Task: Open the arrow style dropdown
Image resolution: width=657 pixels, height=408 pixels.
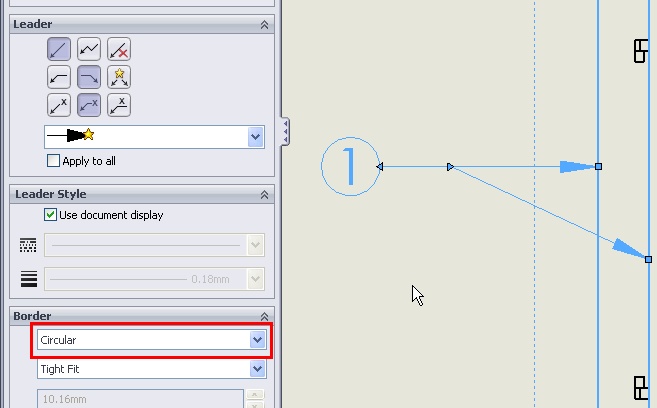Action: [x=256, y=137]
